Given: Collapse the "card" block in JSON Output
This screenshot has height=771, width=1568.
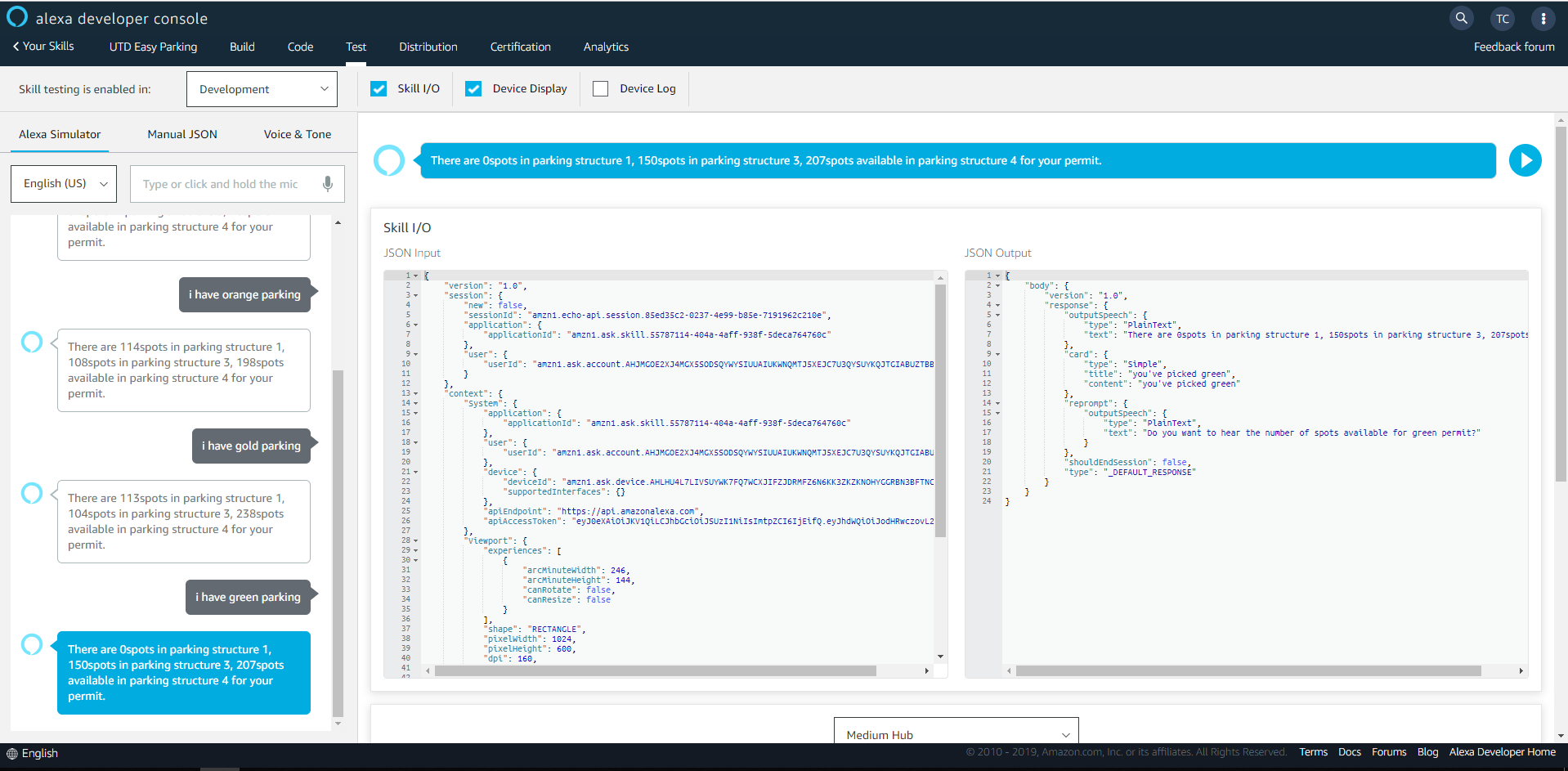Looking at the screenshot, I should pos(997,354).
